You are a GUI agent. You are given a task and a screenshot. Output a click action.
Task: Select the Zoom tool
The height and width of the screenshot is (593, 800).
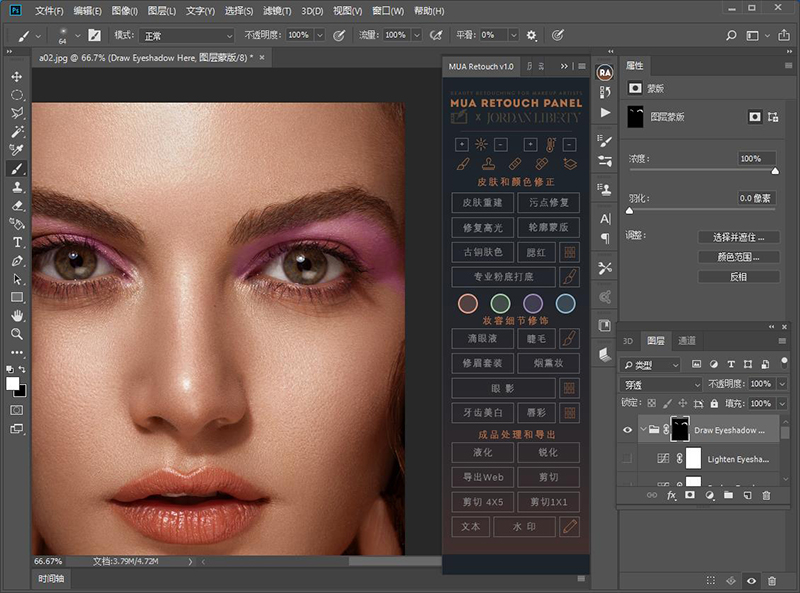[x=17, y=334]
